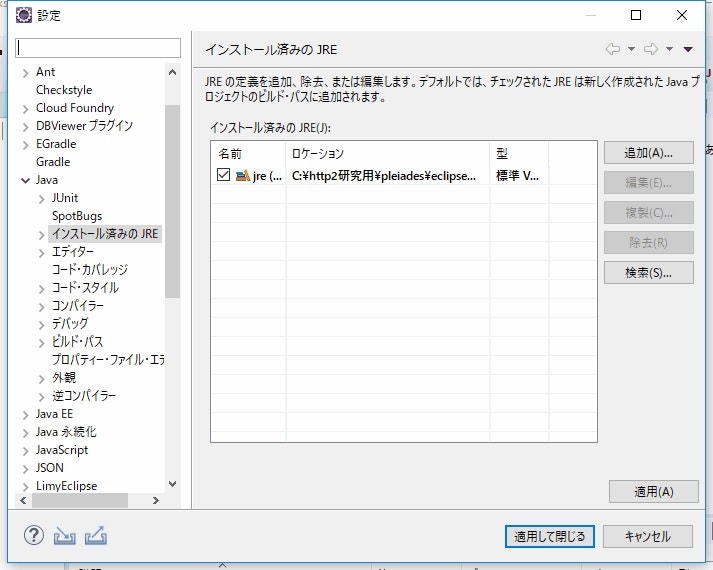
Task: Expand the Java 永続化 node
Action: [x=25, y=433]
